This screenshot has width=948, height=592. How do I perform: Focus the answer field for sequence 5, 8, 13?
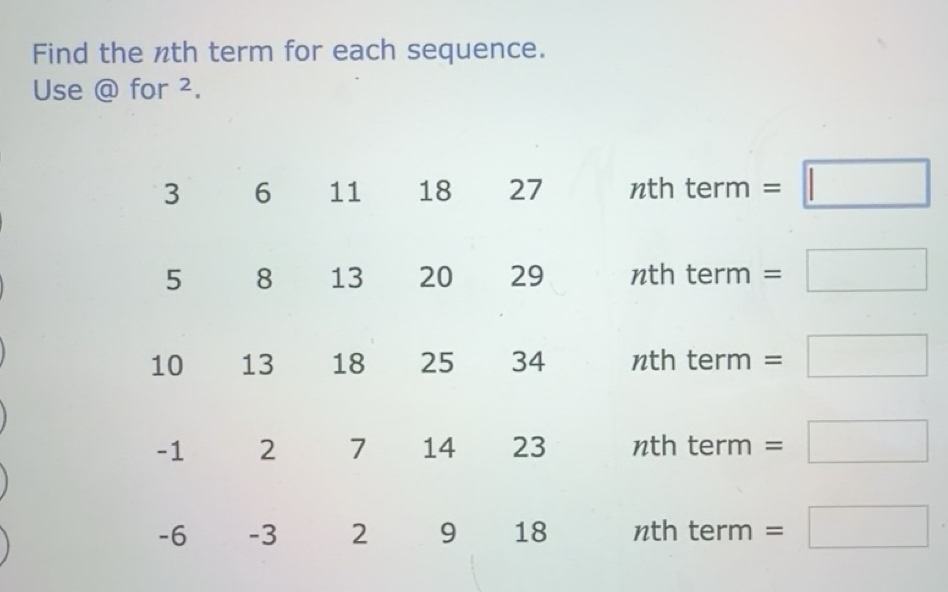[x=866, y=270]
